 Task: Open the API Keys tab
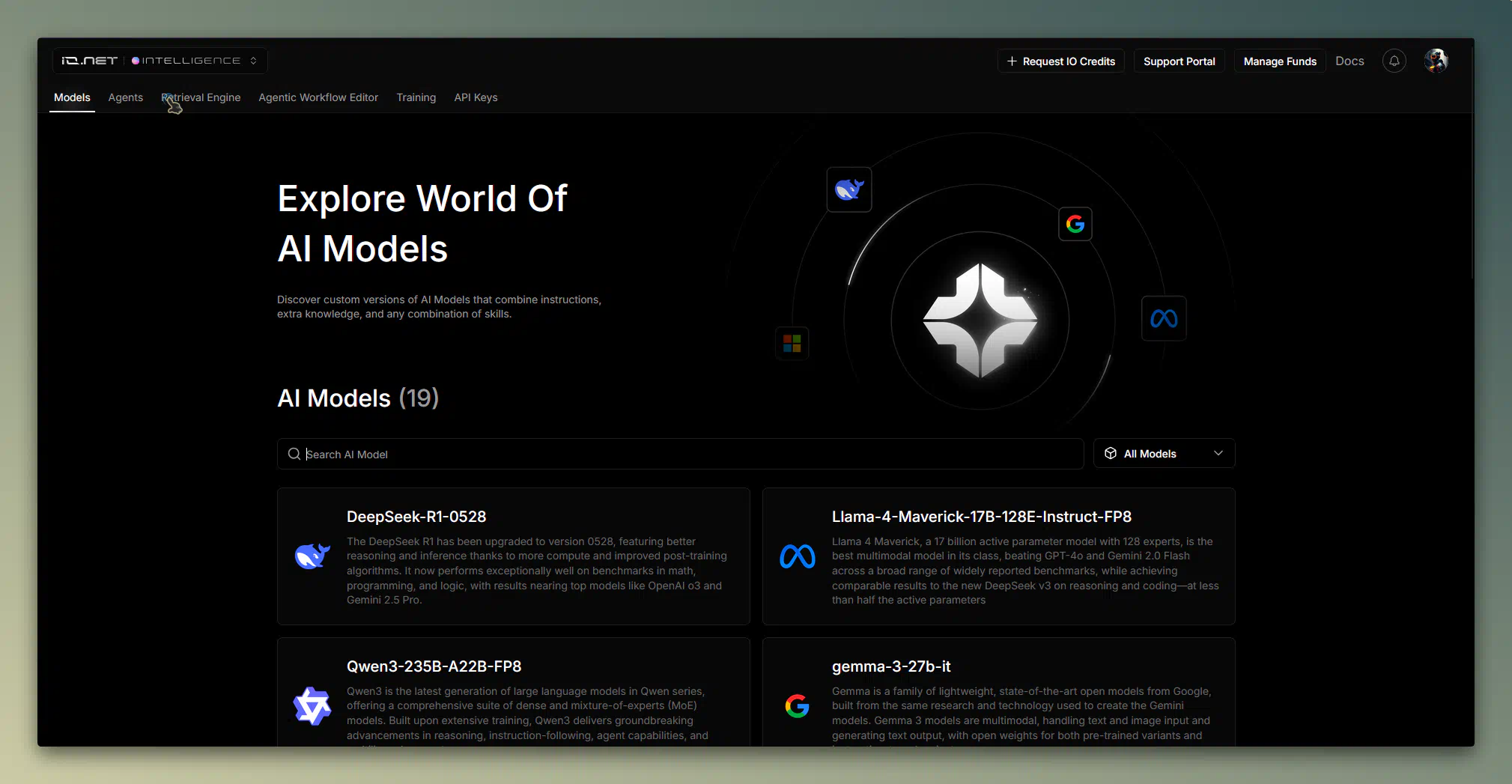pos(476,97)
